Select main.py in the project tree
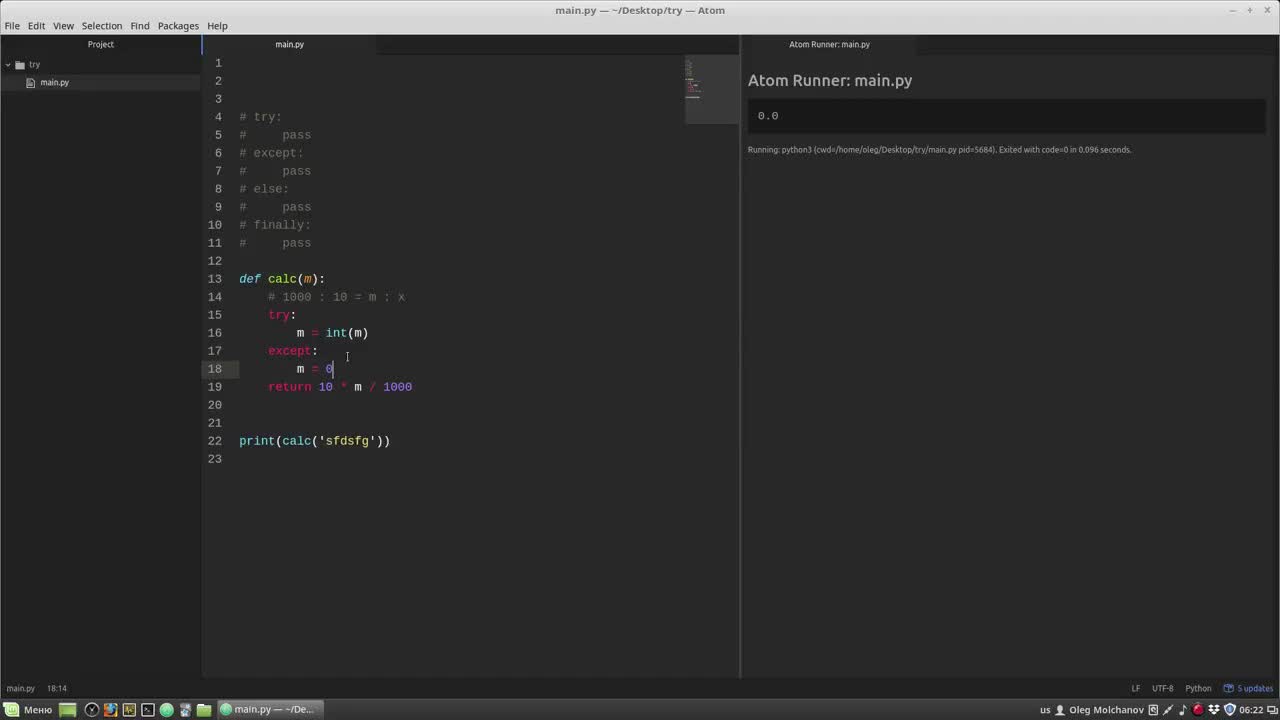The width and height of the screenshot is (1280, 720). (54, 83)
